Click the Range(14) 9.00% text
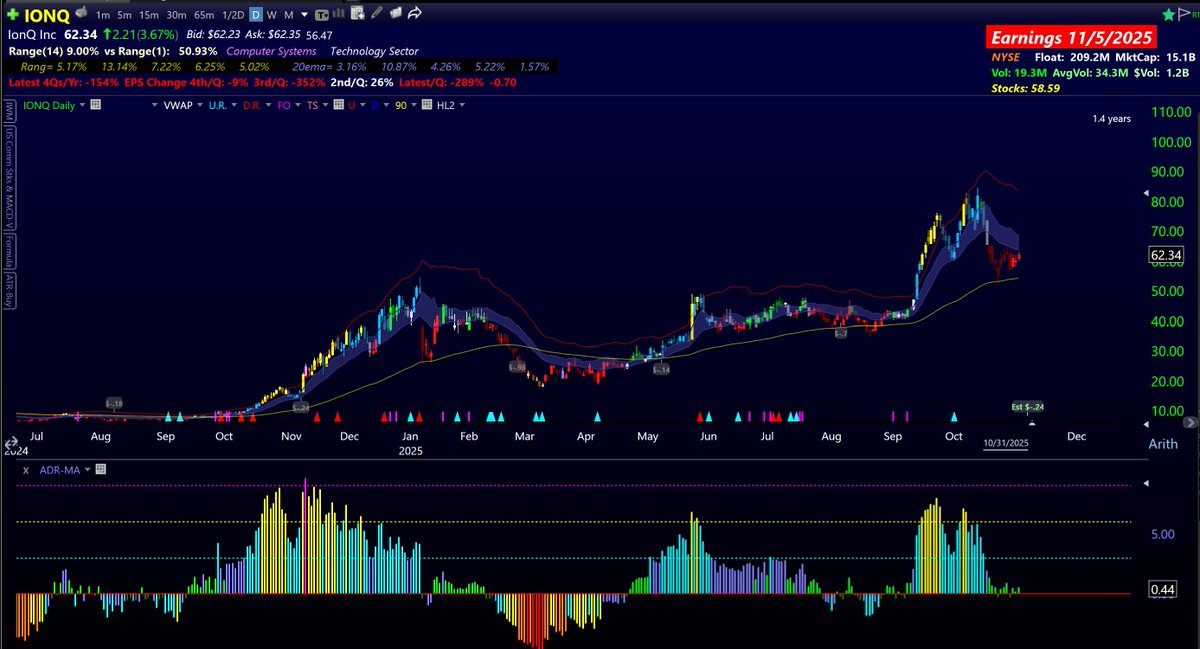The image size is (1200, 649). [53, 51]
